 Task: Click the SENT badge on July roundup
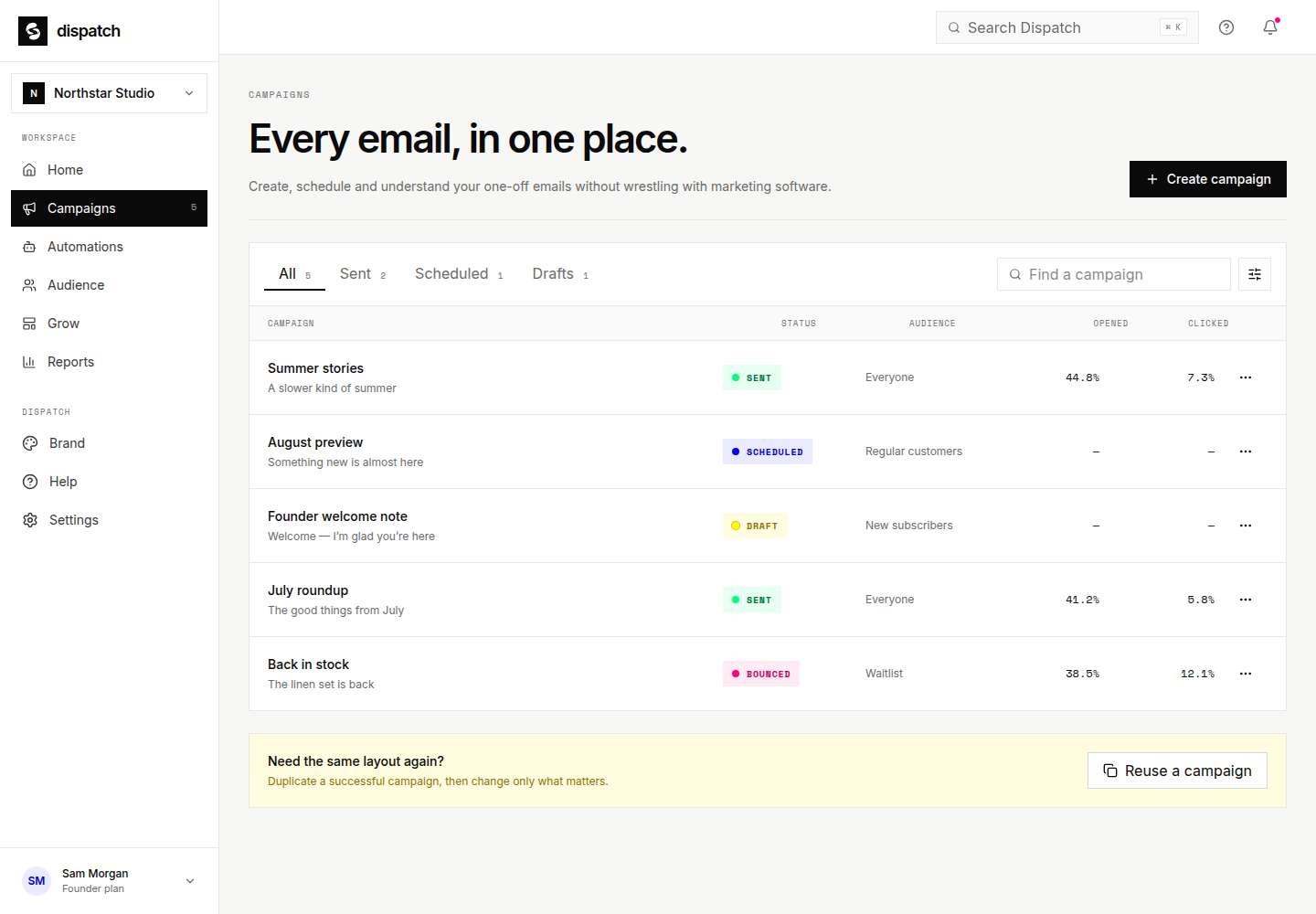[x=752, y=600]
